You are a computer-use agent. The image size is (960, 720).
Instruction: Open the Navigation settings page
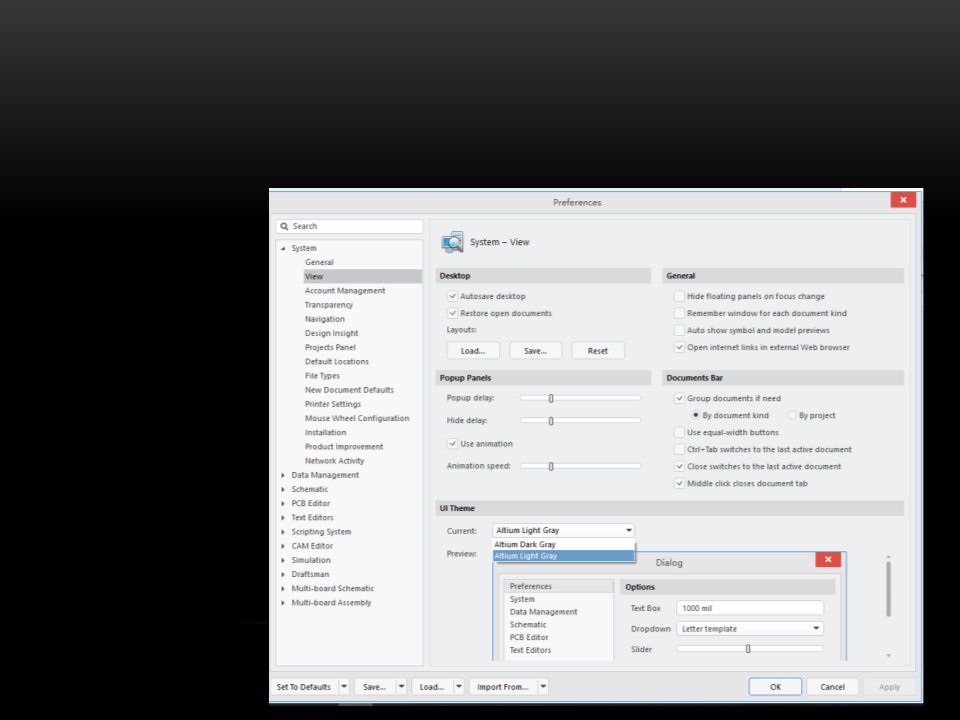[x=324, y=319]
